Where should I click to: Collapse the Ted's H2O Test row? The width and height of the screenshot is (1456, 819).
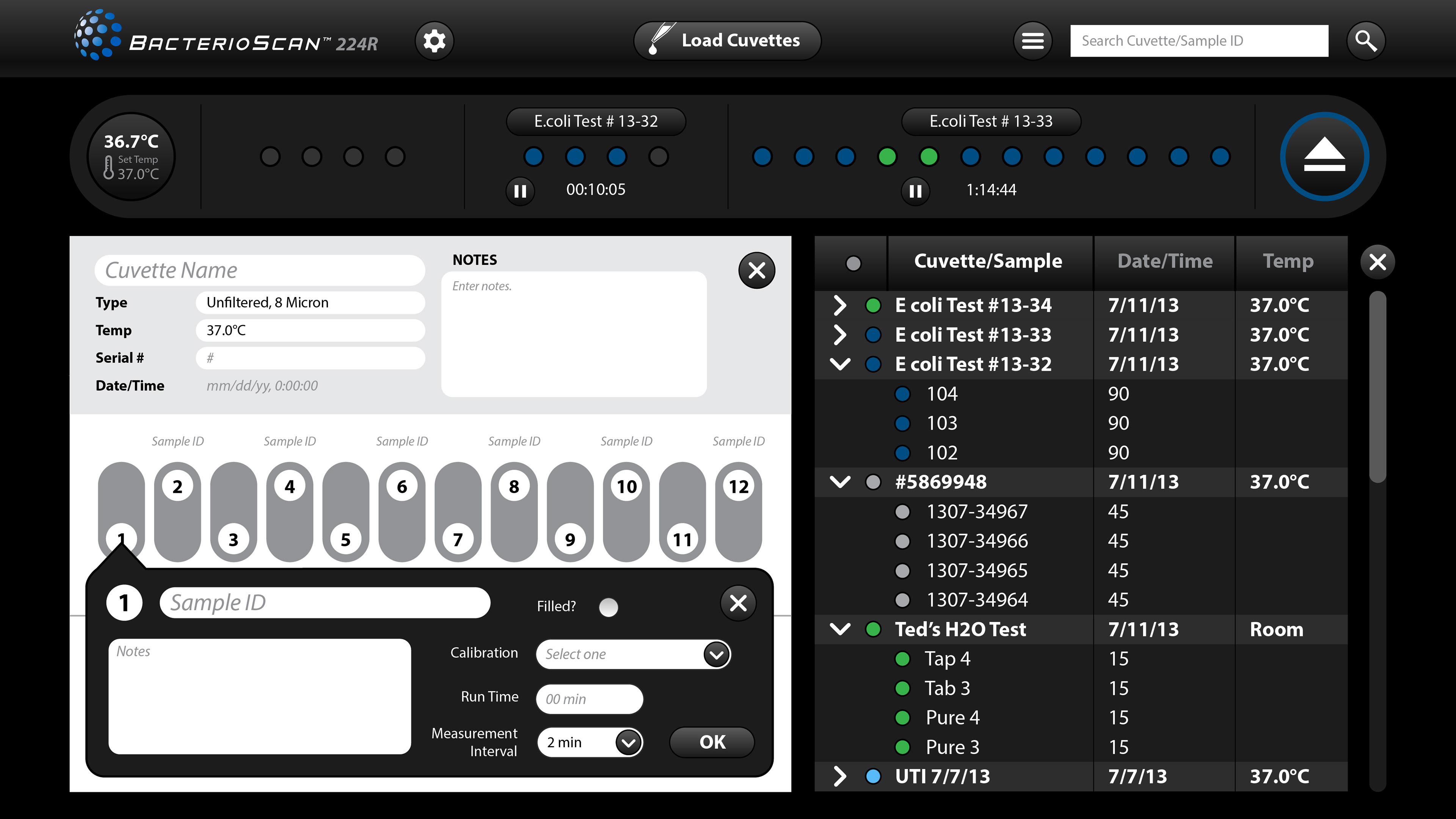pos(840,629)
